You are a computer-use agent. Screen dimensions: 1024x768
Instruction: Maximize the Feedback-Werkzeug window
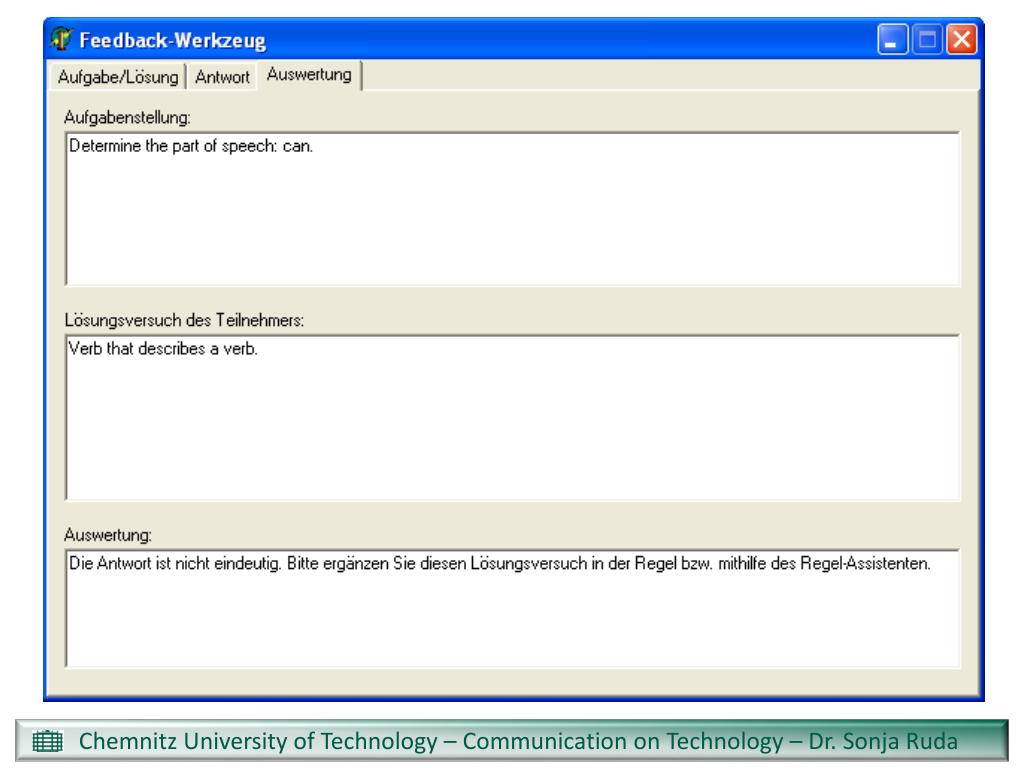tap(927, 39)
